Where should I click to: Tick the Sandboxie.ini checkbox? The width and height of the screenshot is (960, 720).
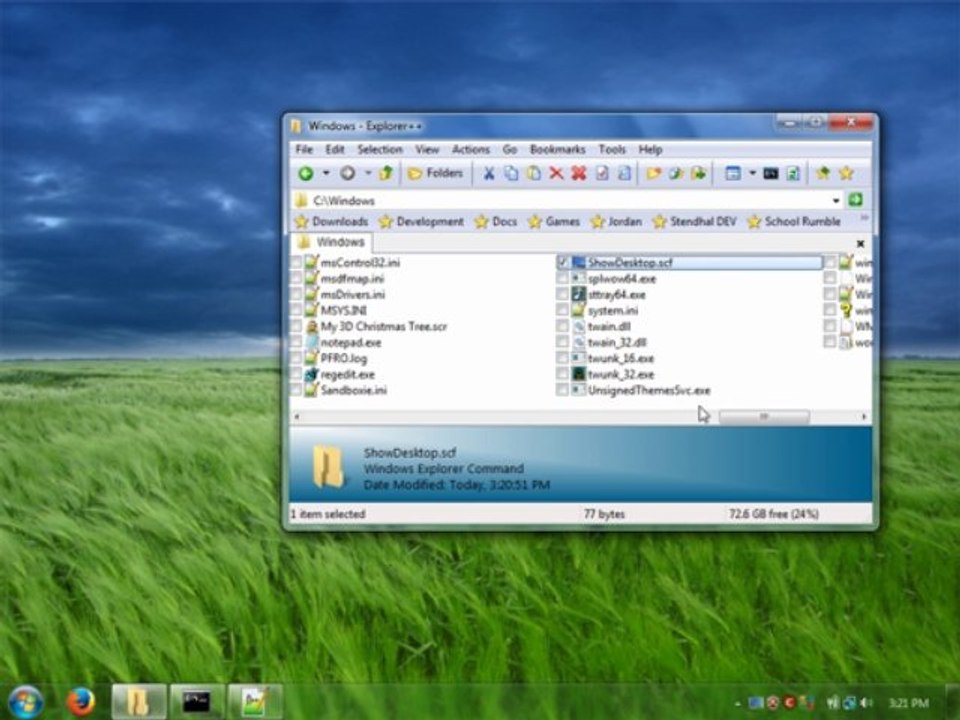click(296, 390)
